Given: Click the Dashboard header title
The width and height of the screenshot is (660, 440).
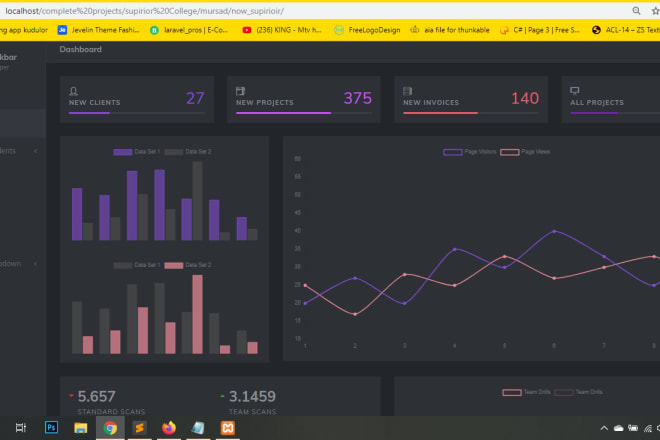Looking at the screenshot, I should pyautogui.click(x=80, y=49).
